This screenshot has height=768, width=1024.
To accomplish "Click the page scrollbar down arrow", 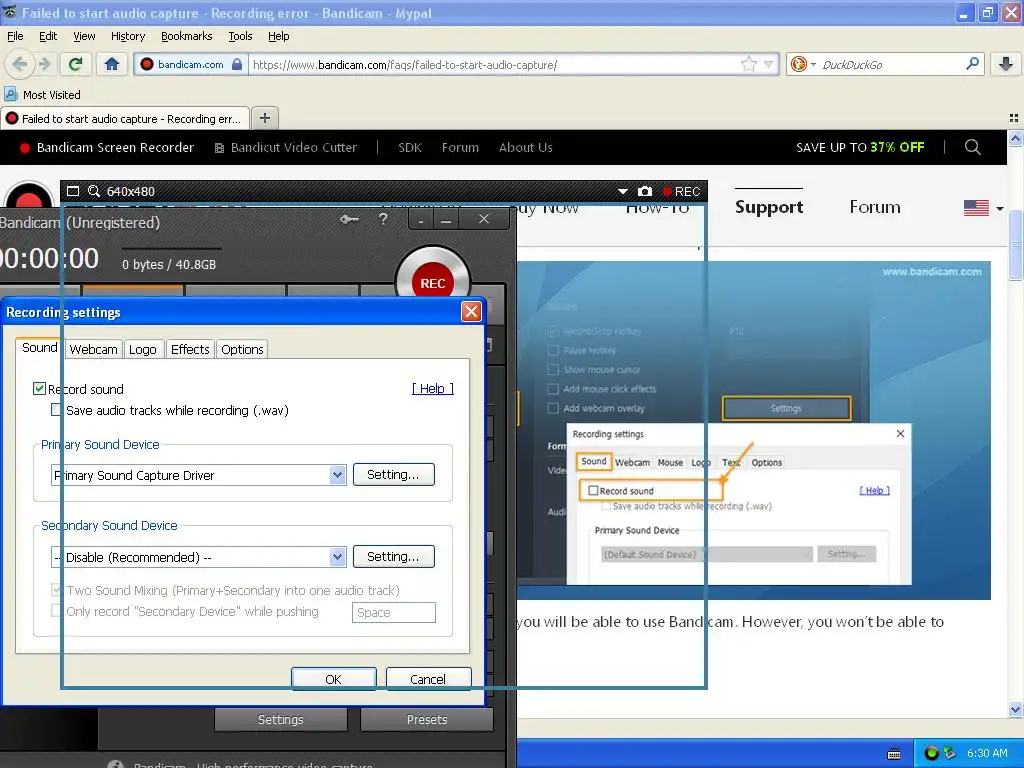I will pos(1015,709).
